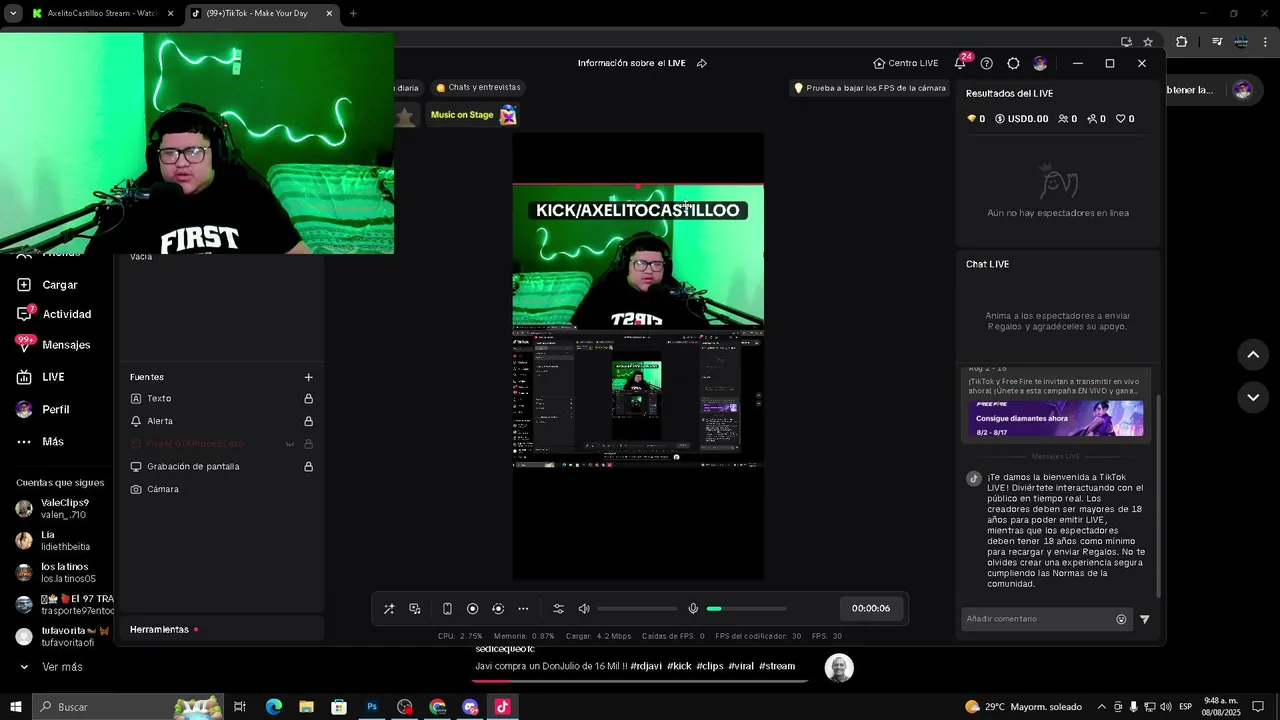Switch to phone portrait layout icon
This screenshot has width=1280, height=720.
447,609
